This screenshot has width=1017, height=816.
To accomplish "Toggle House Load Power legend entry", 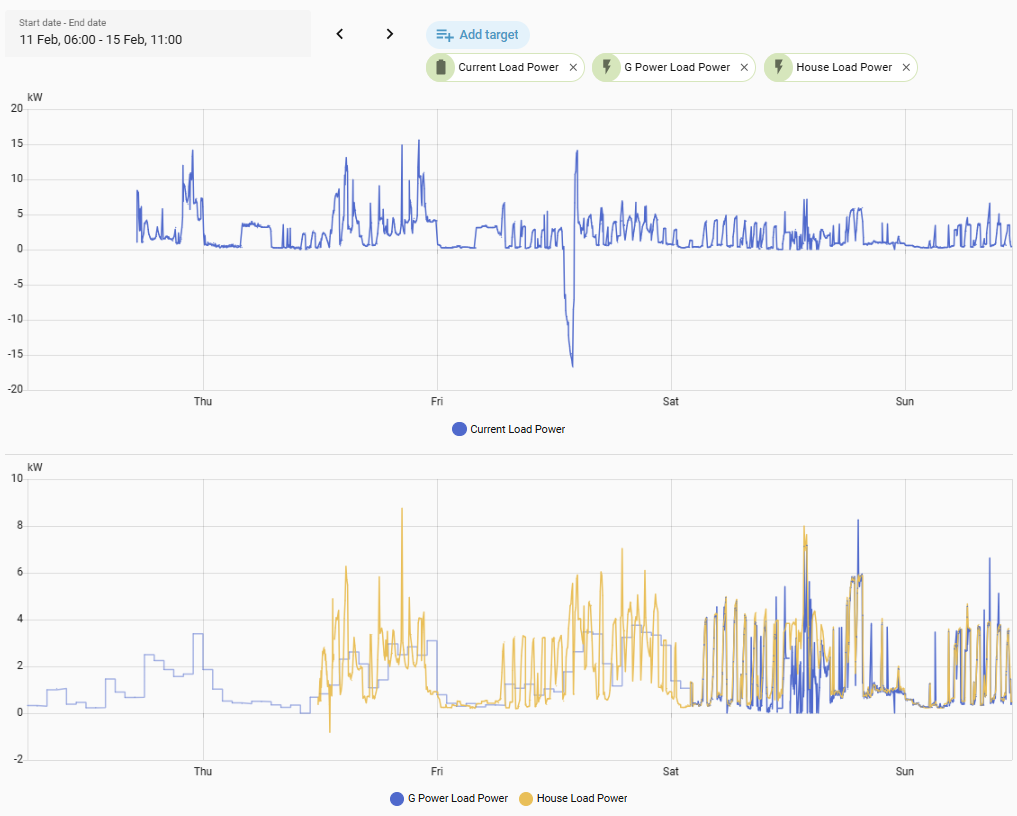I will 573,798.
